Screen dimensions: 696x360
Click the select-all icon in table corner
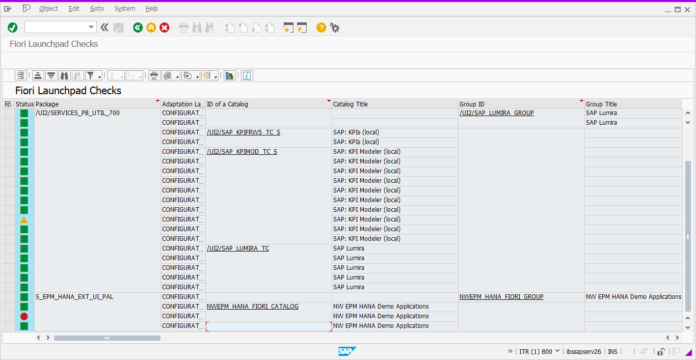coord(8,104)
